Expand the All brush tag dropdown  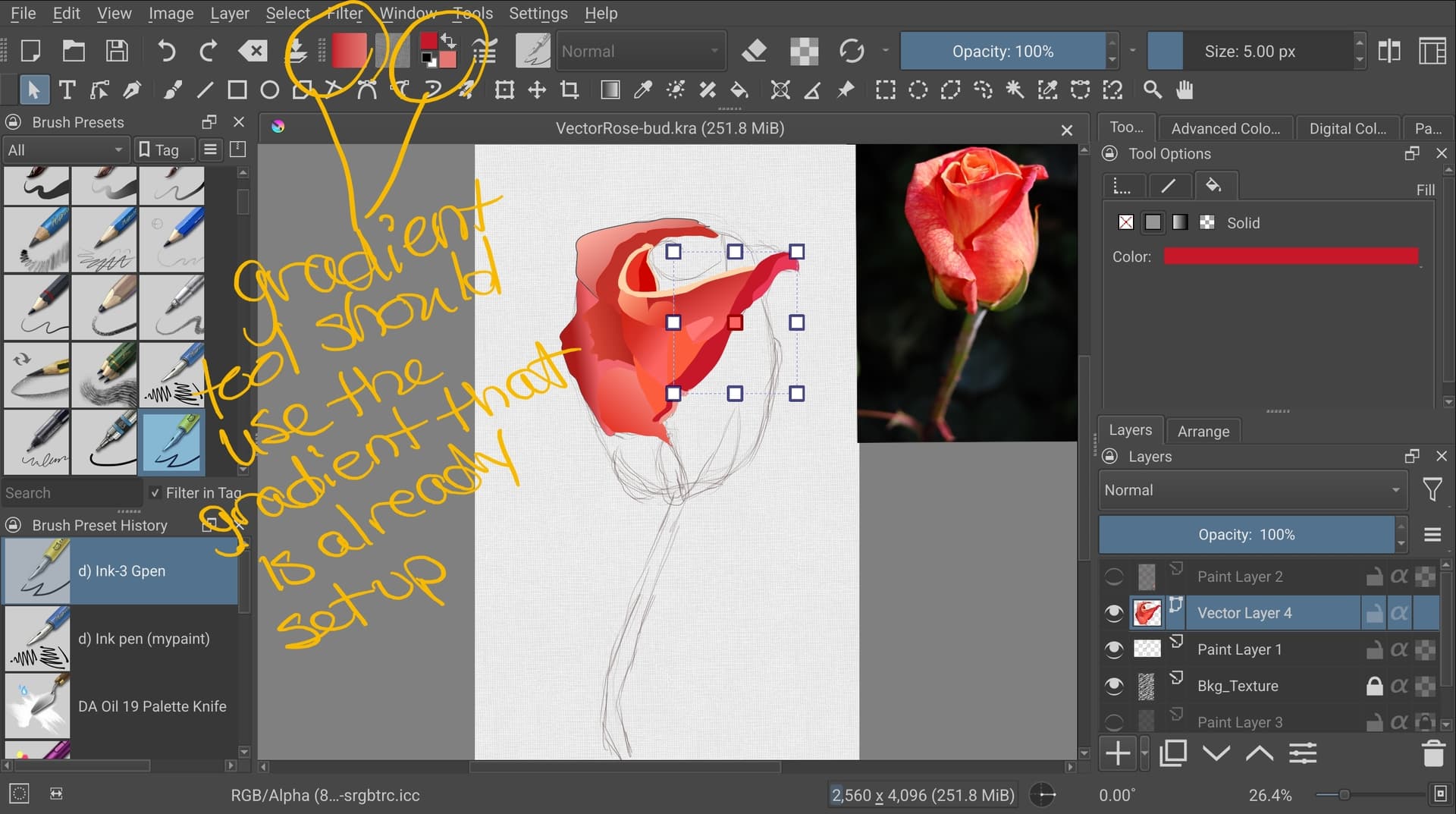(65, 150)
